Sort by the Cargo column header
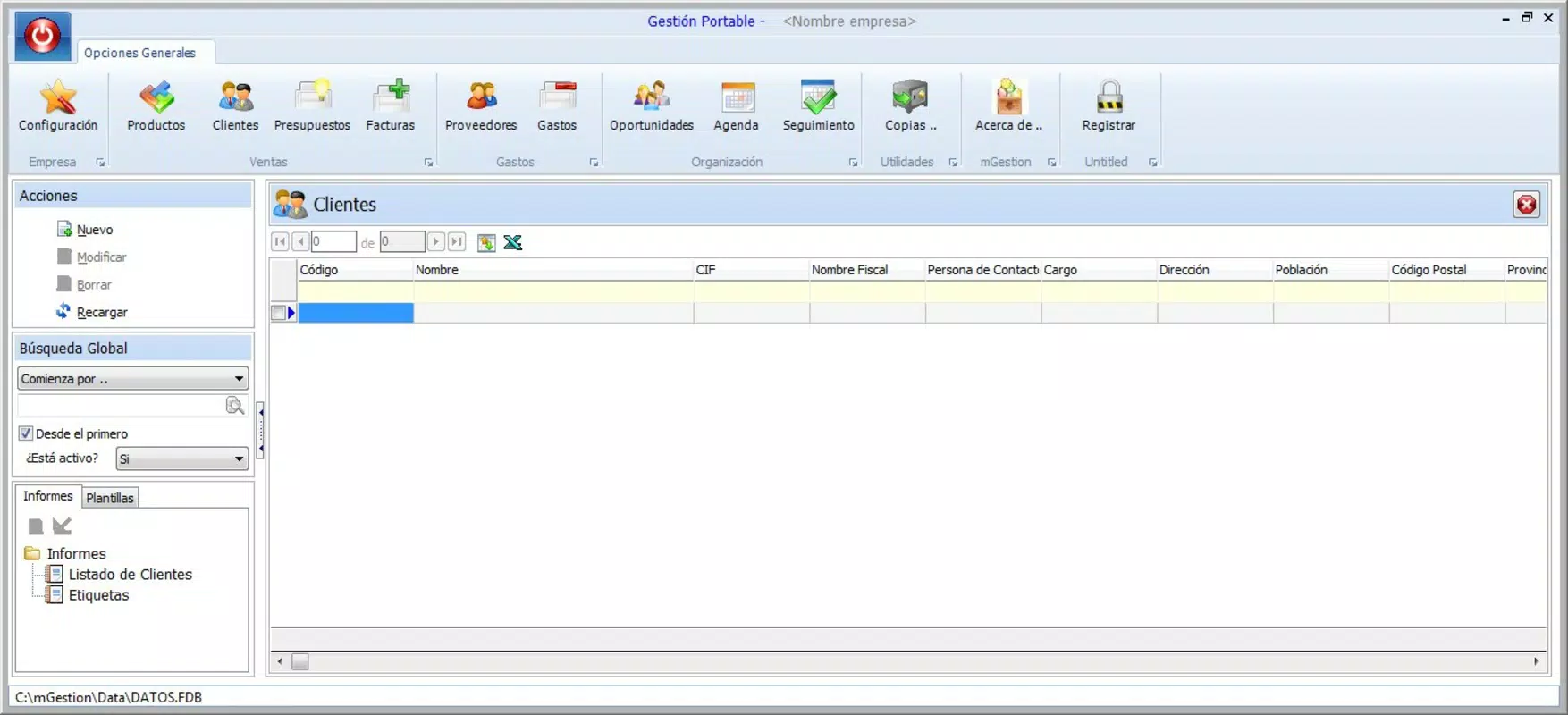Image resolution: width=1568 pixels, height=715 pixels. tap(1099, 270)
